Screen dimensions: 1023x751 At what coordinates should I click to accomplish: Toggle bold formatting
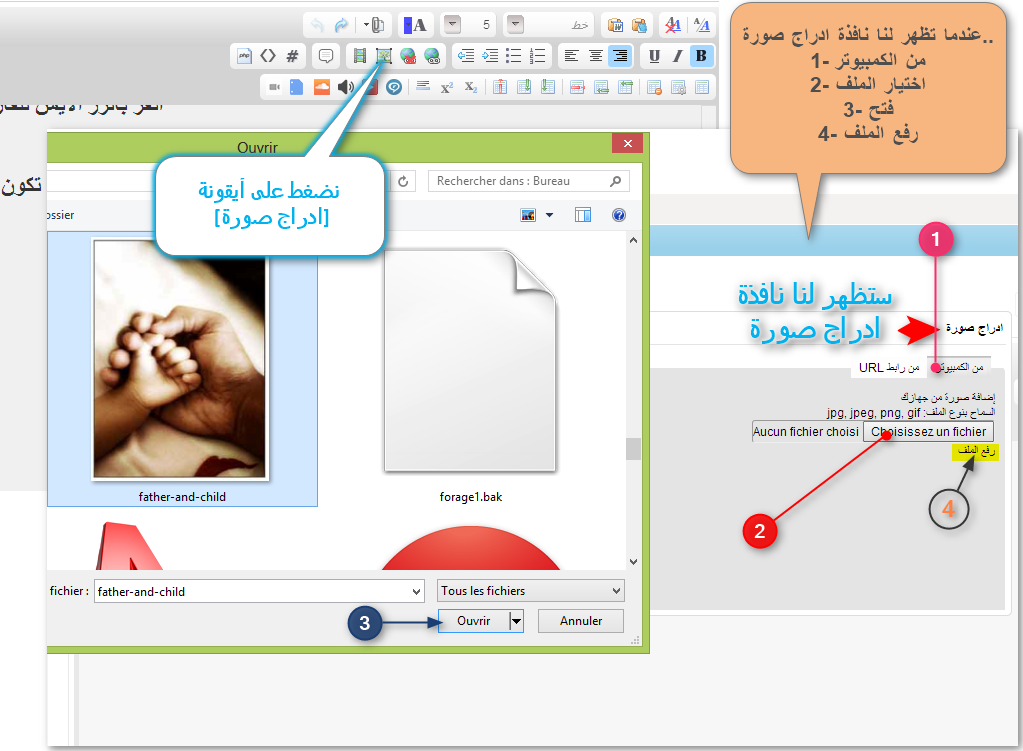tap(701, 56)
